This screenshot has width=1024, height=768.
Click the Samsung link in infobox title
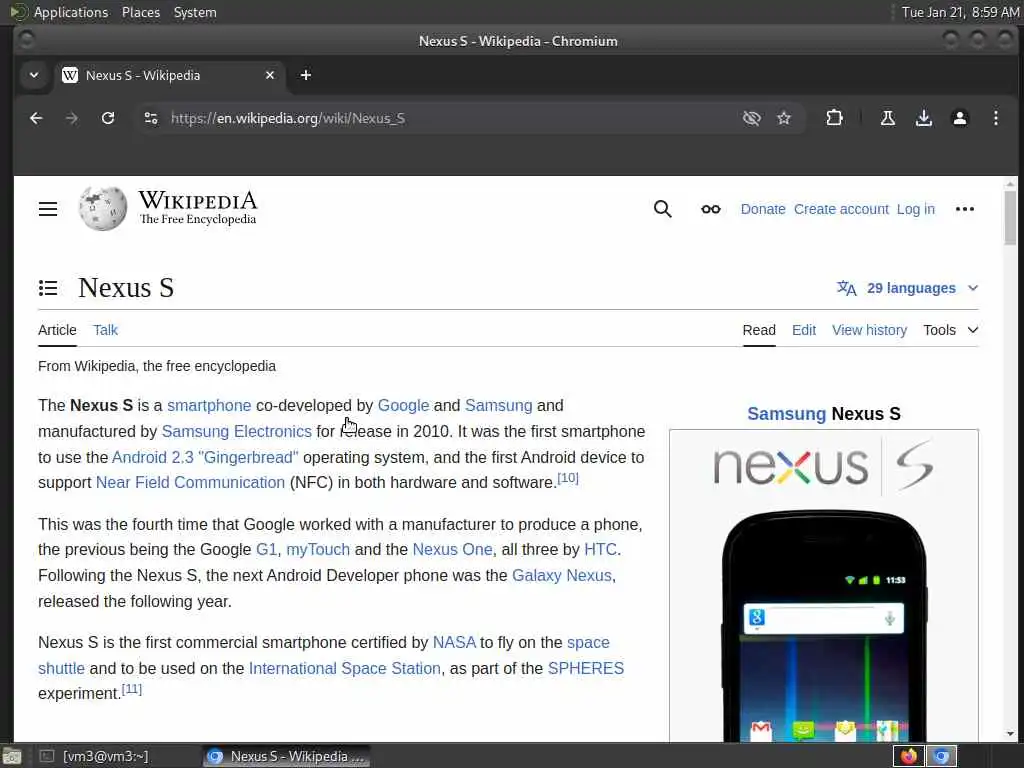[x=786, y=414]
